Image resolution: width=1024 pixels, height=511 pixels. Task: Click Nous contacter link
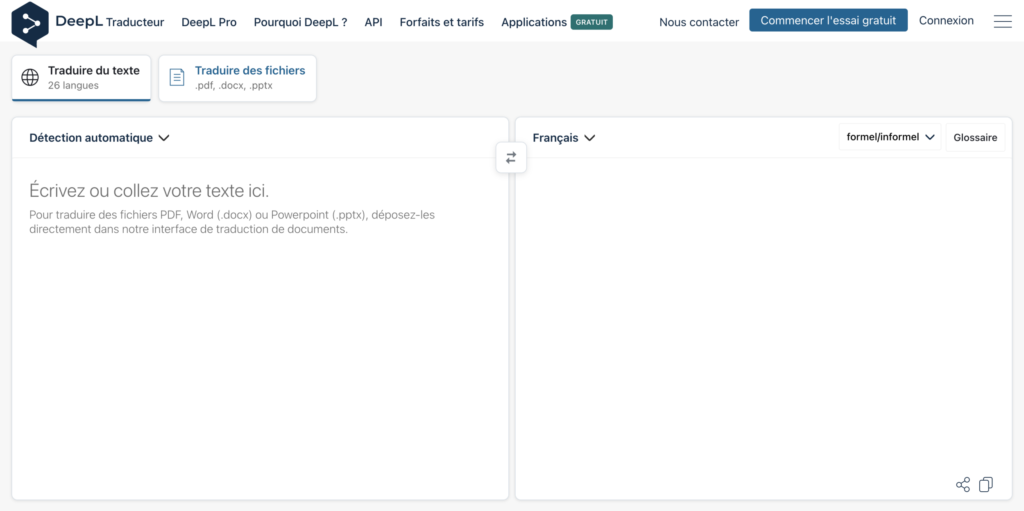click(x=699, y=22)
